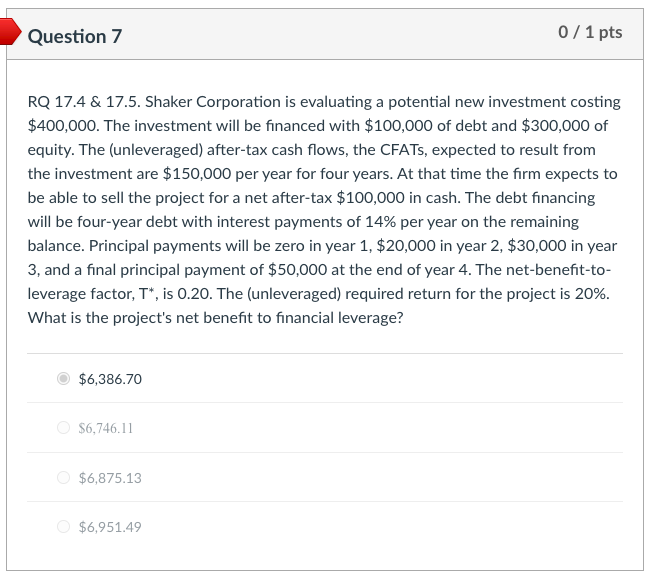Choose the radio button for $6,746.11
This screenshot has height=585, width=654.
[64, 428]
